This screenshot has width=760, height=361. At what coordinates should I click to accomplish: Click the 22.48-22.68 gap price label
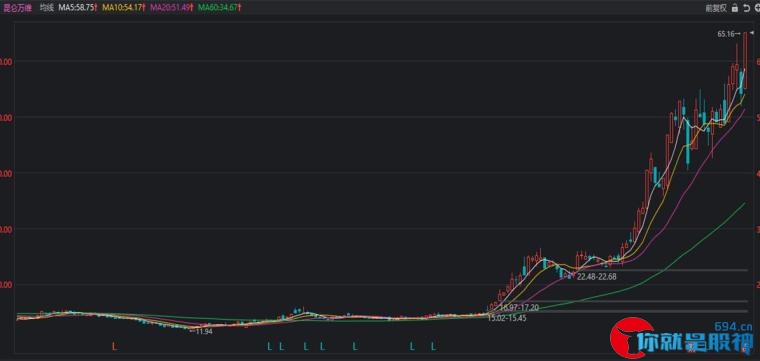pos(597,277)
